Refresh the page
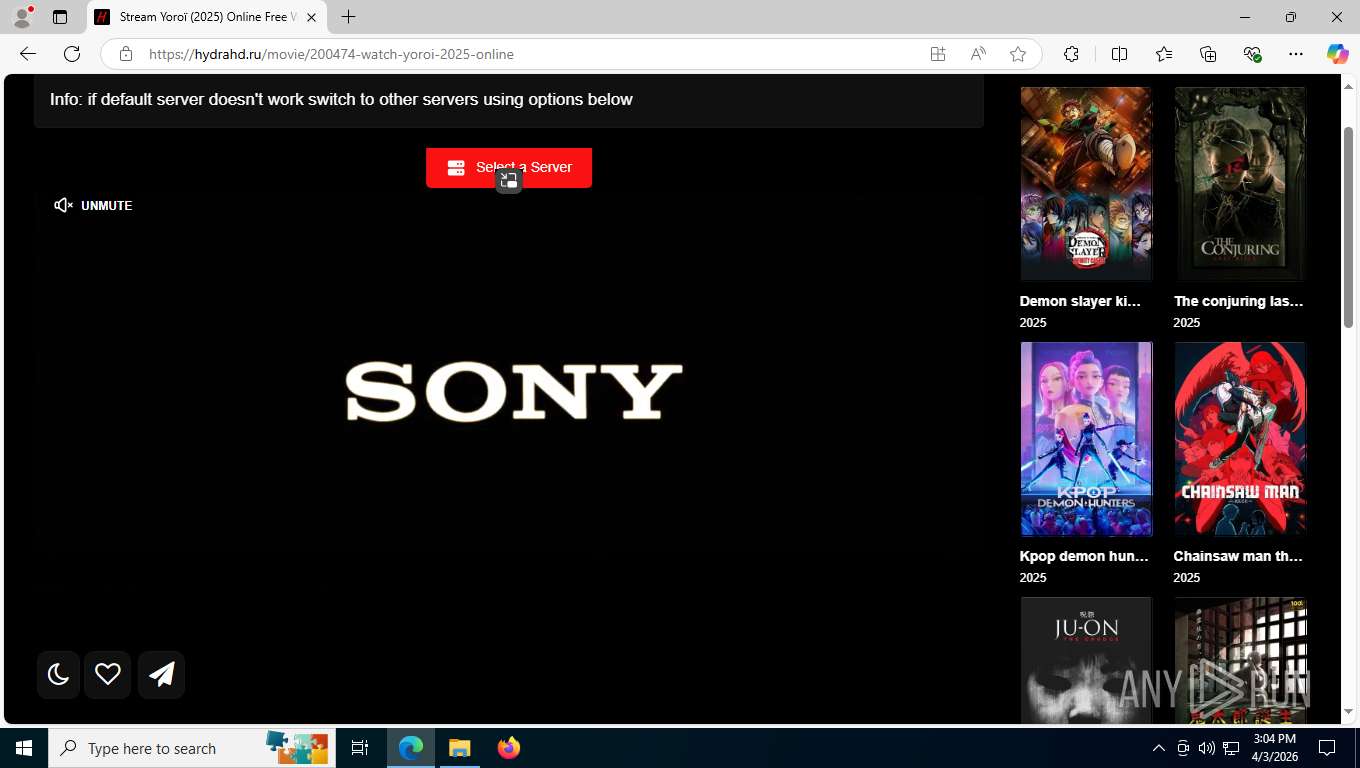Viewport: 1360px width, 768px height. [72, 54]
